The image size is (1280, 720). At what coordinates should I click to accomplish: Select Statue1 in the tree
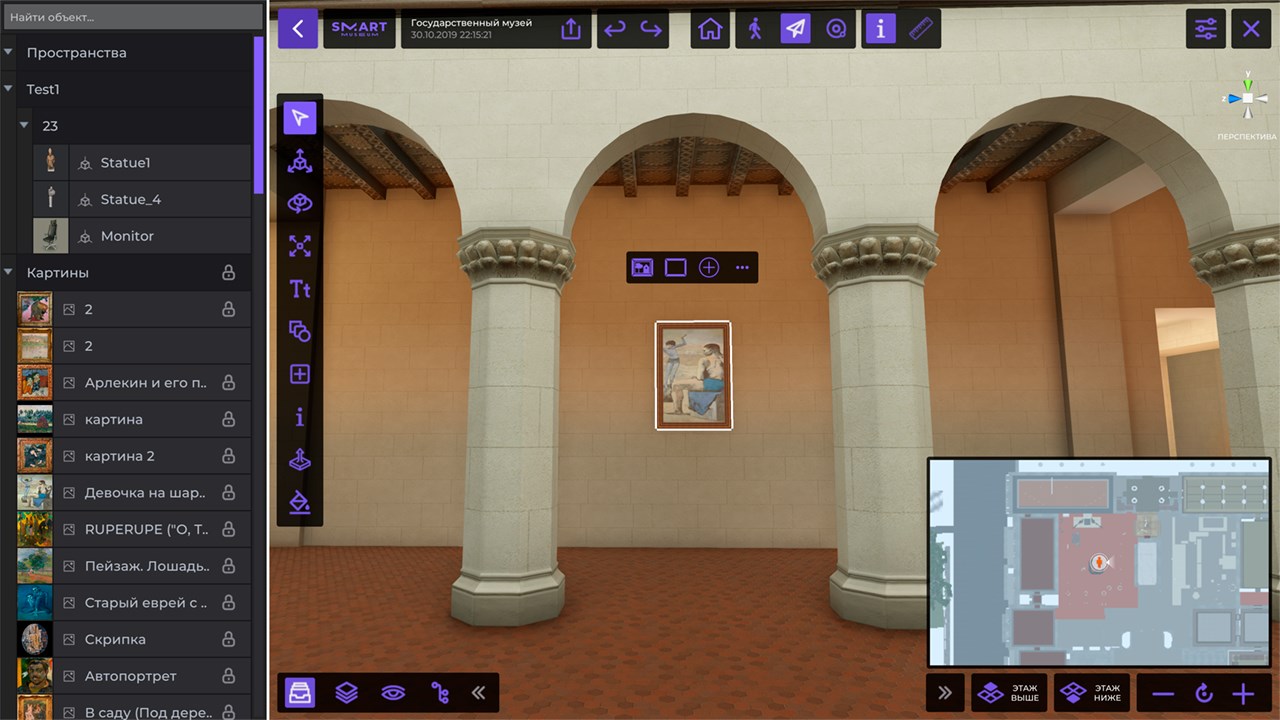click(x=142, y=162)
